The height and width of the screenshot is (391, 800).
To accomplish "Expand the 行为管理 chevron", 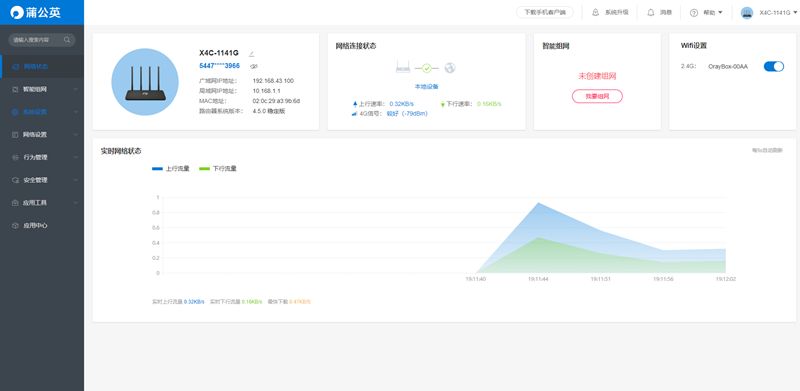I will coord(76,157).
